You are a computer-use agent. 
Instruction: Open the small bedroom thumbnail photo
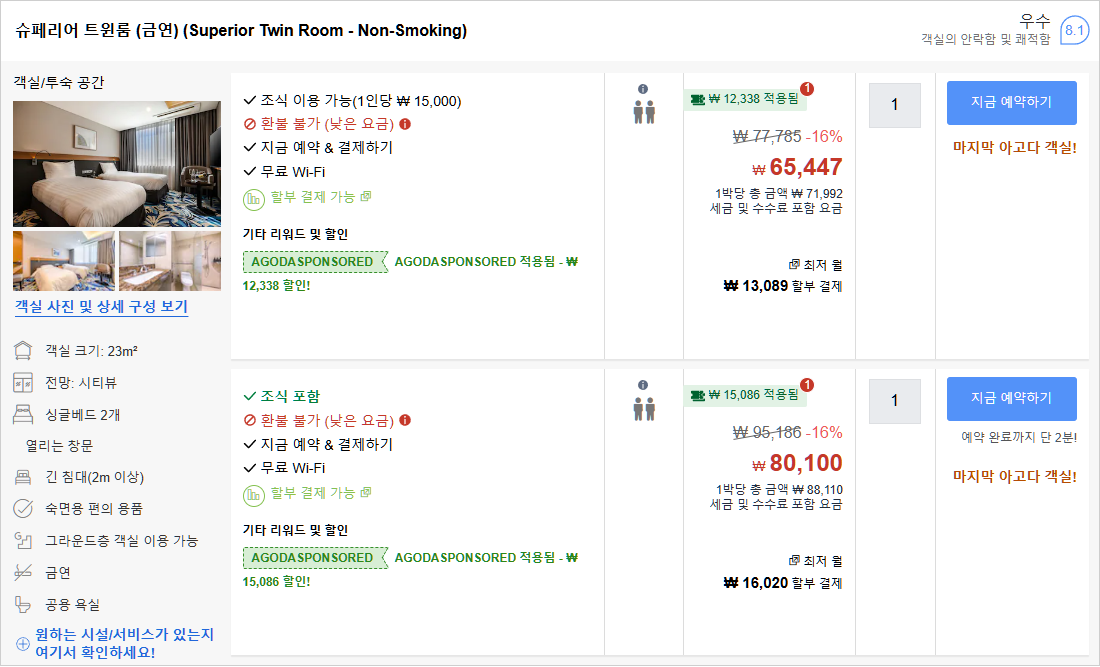point(63,261)
